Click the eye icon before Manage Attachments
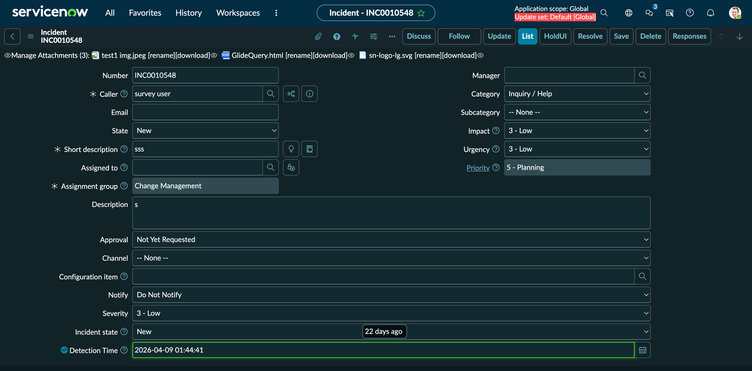 click(7, 55)
